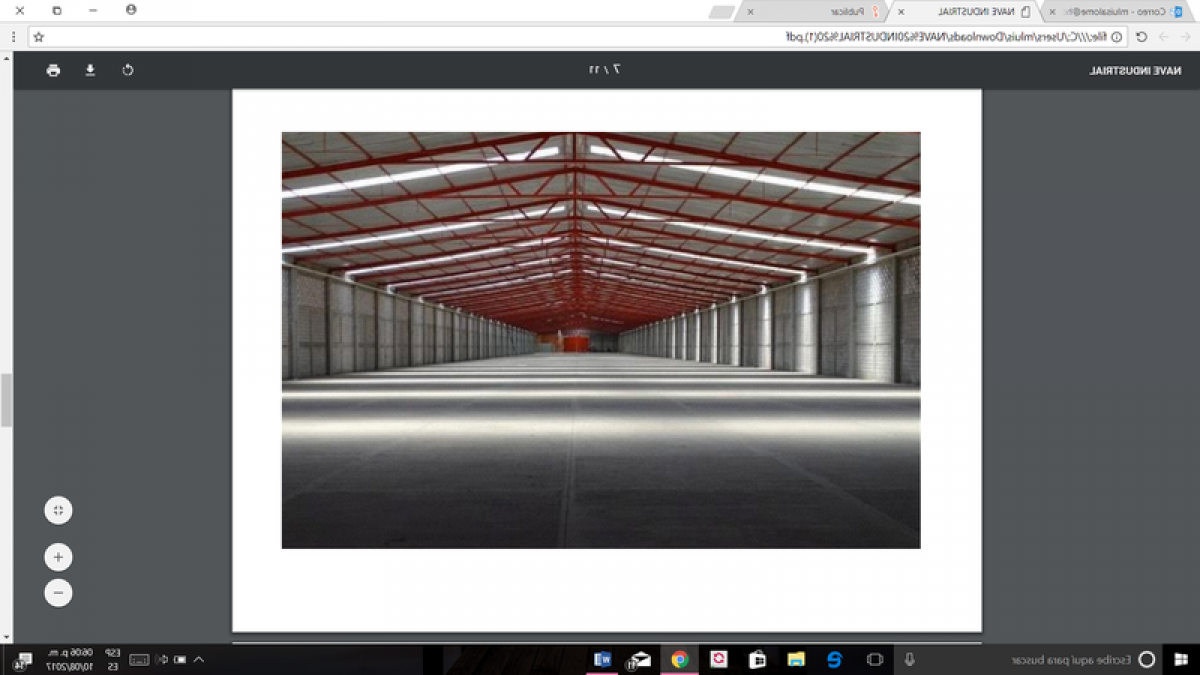Screen dimensions: 1200x675
Task: Launch Microsoft Word from the taskbar
Action: pos(600,659)
